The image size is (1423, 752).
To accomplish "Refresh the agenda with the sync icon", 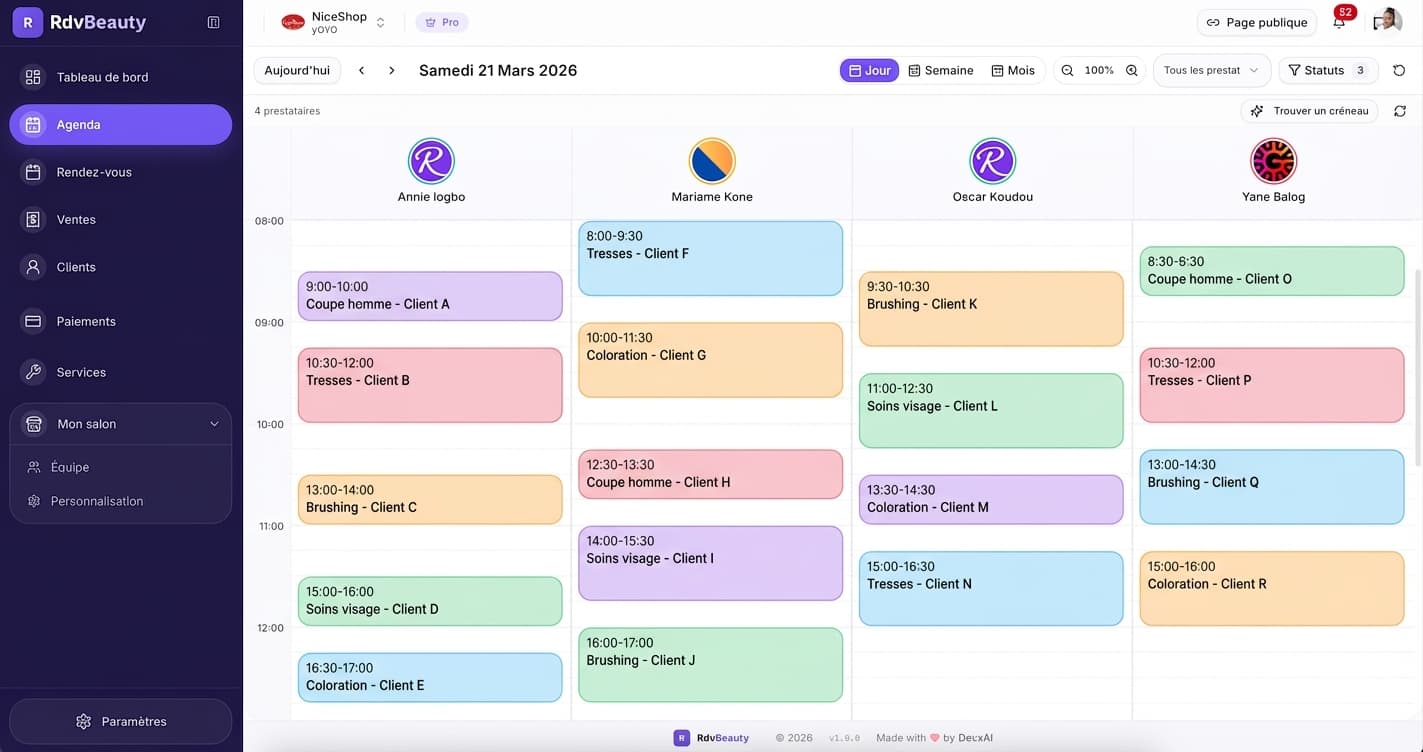I will click(x=1400, y=111).
